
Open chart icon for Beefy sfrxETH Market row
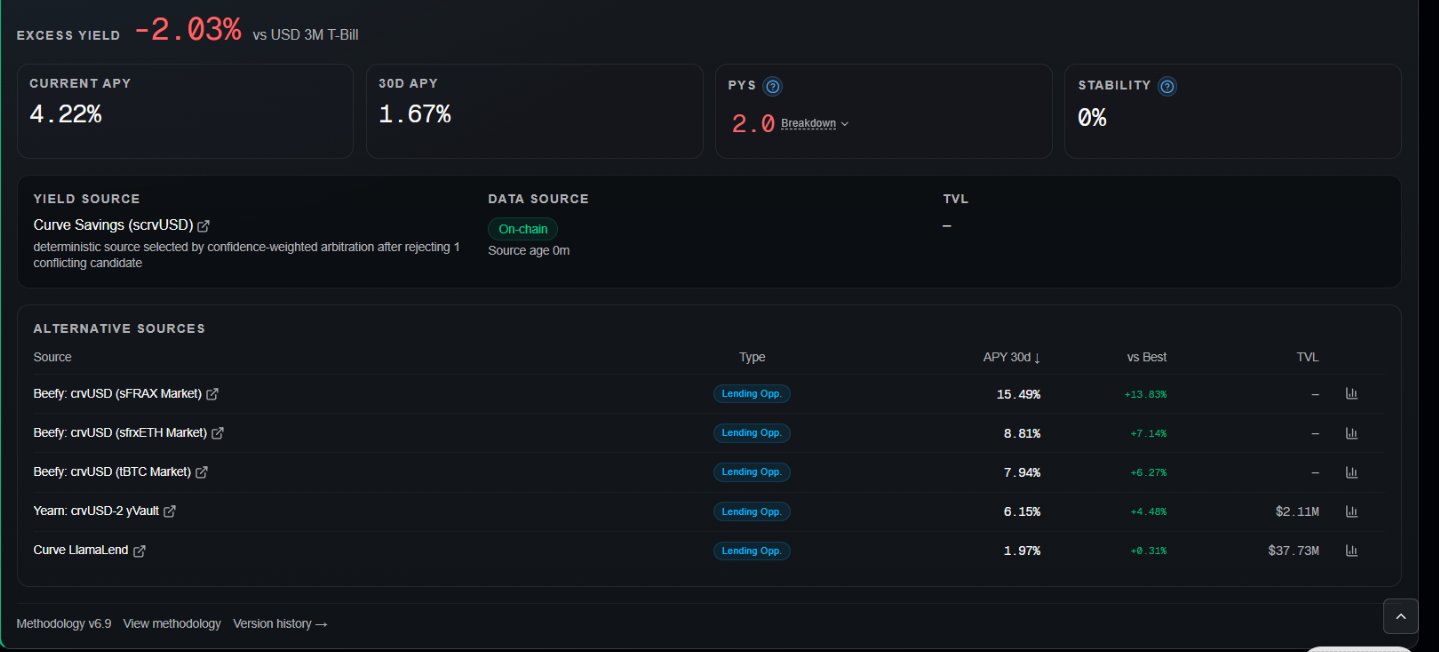point(1352,433)
